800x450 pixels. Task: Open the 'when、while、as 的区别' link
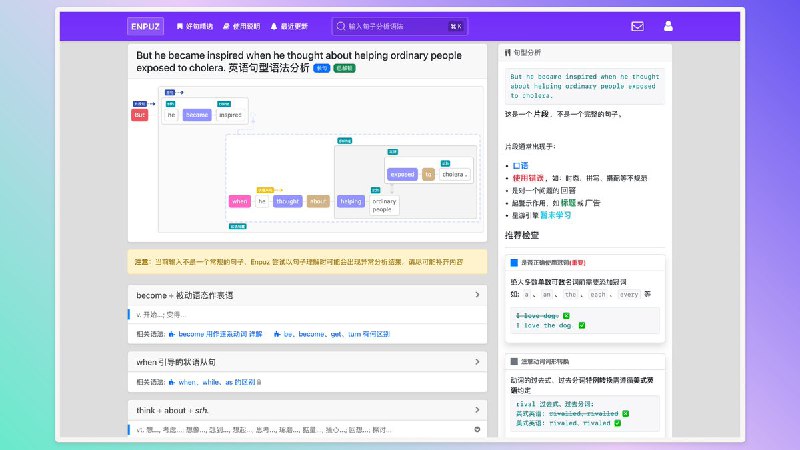tap(219, 382)
